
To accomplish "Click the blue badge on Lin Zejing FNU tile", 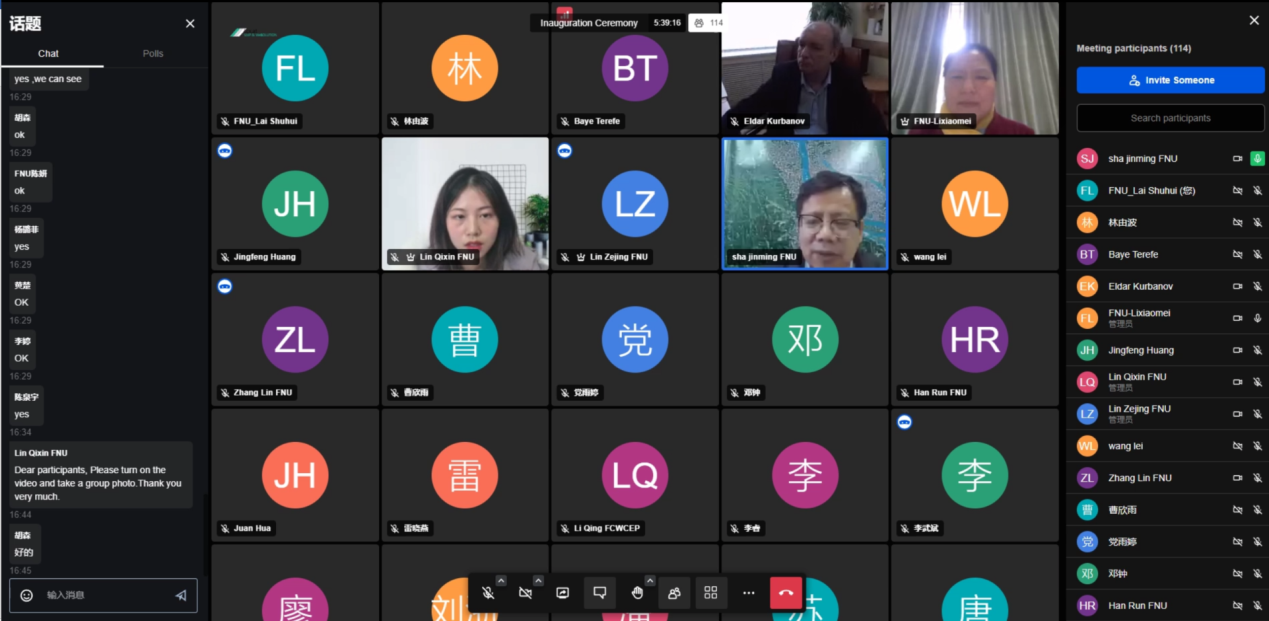I will pyautogui.click(x=565, y=150).
